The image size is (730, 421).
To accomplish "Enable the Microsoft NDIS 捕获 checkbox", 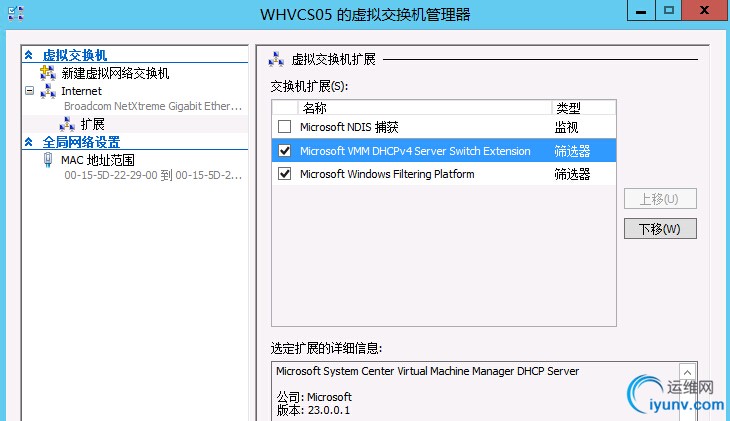I will (x=284, y=127).
